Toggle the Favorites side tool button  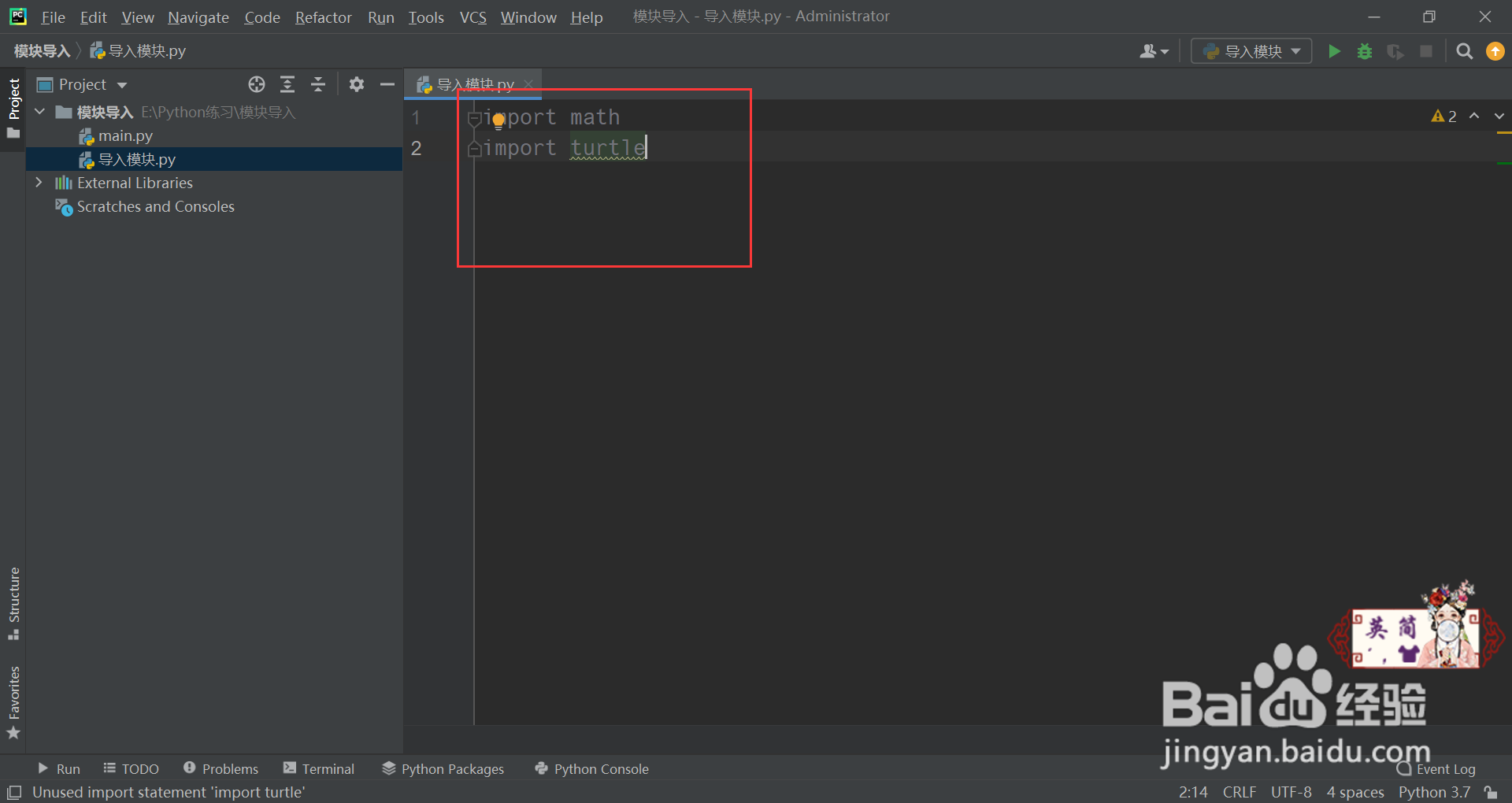[x=13, y=702]
